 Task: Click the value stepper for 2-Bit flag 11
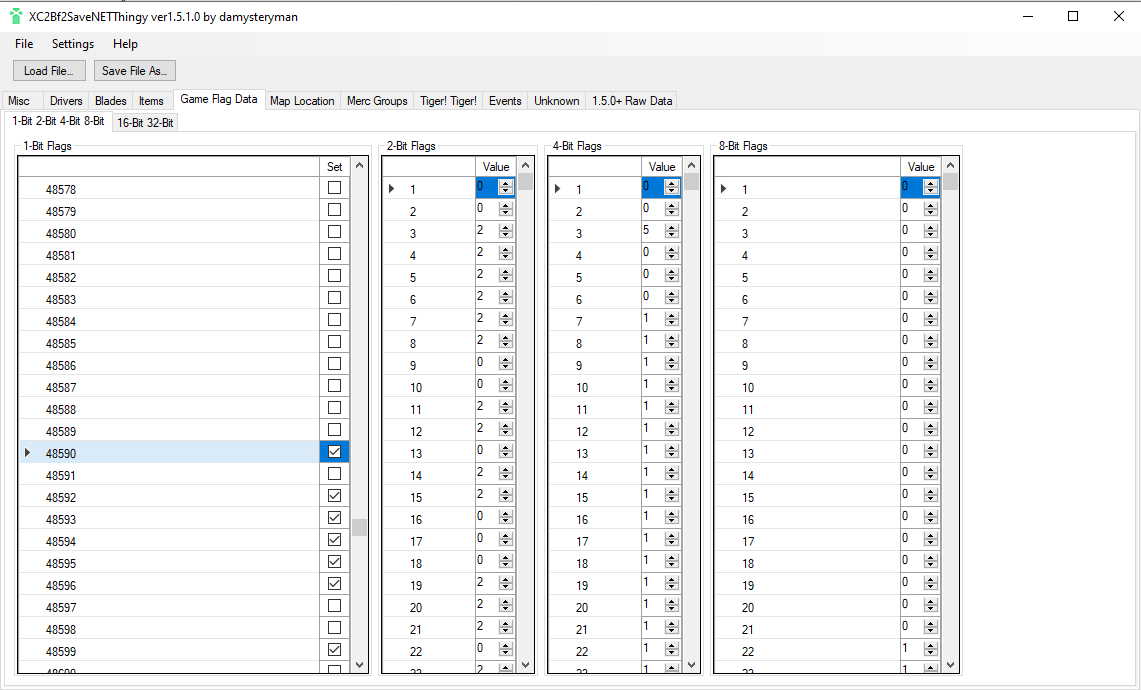[506, 408]
